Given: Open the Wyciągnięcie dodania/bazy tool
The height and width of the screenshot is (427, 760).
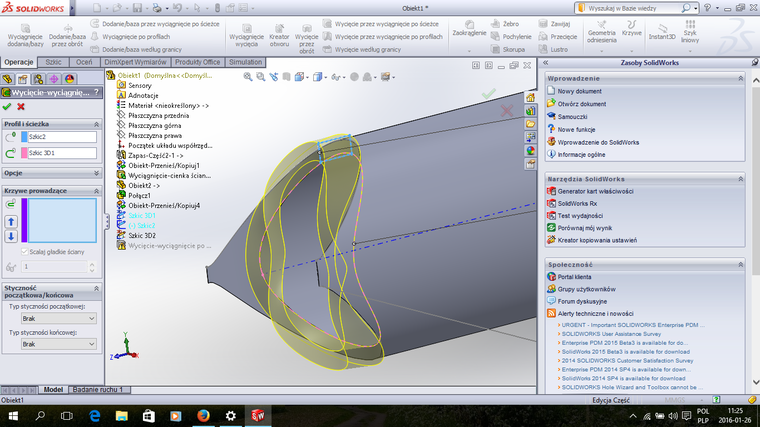Looking at the screenshot, I should tap(25, 35).
